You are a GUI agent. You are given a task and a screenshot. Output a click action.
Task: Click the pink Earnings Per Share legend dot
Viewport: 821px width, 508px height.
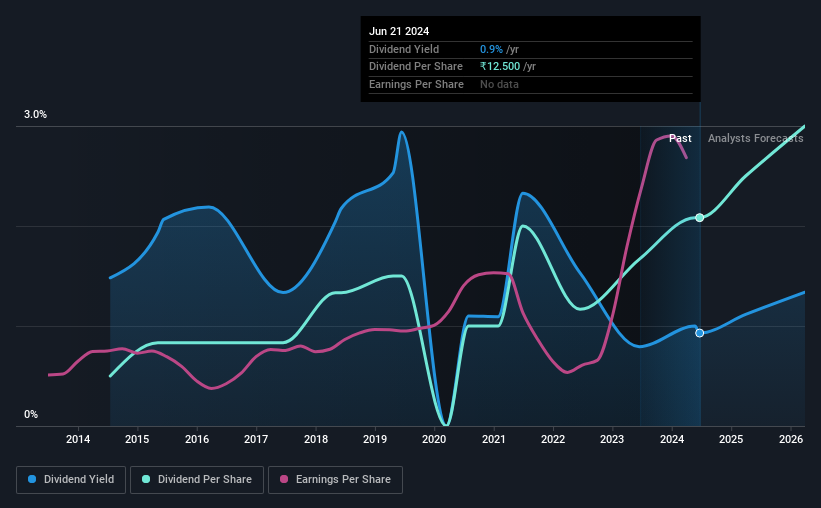[x=284, y=479]
